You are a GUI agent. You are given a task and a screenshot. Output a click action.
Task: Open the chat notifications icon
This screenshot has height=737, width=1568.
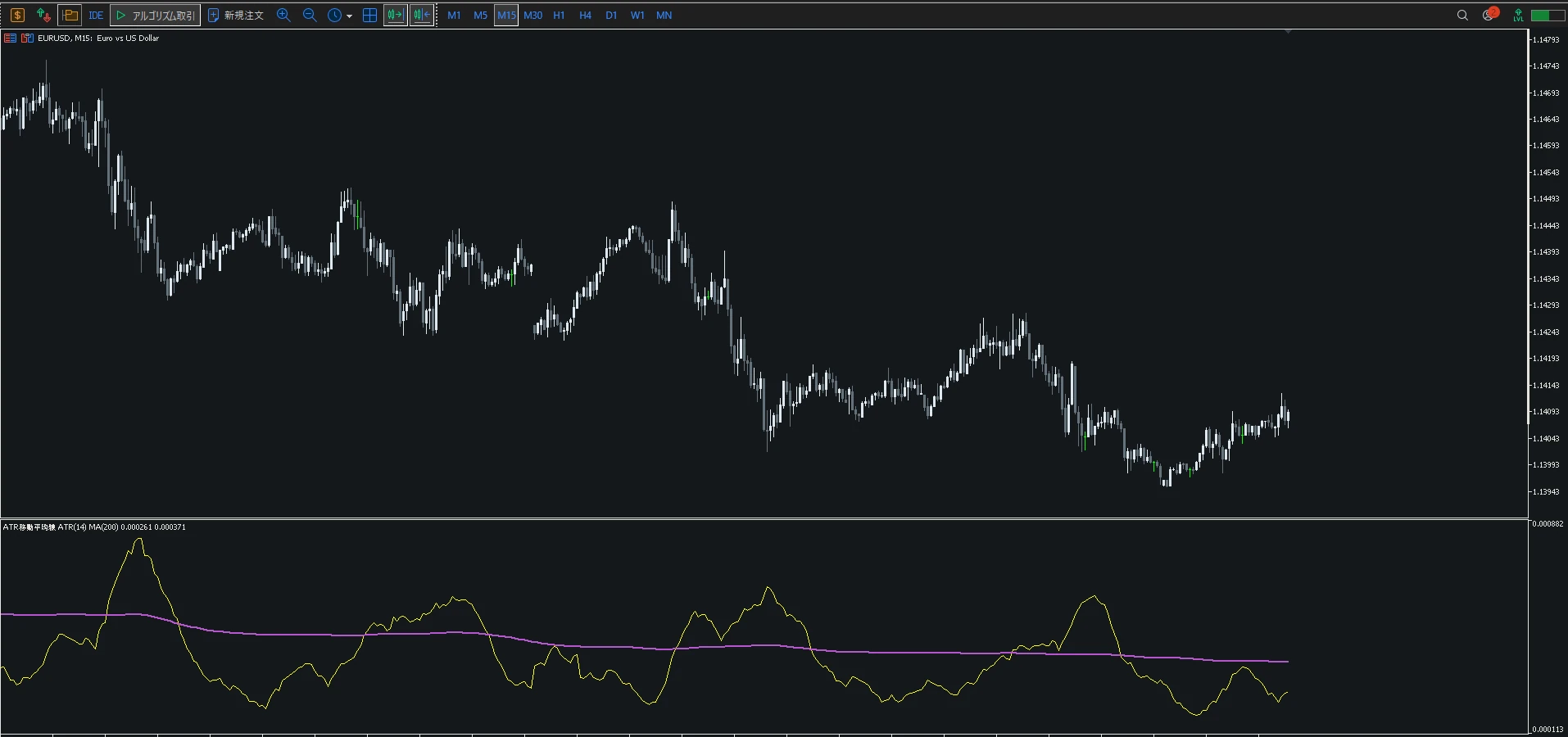click(1489, 14)
